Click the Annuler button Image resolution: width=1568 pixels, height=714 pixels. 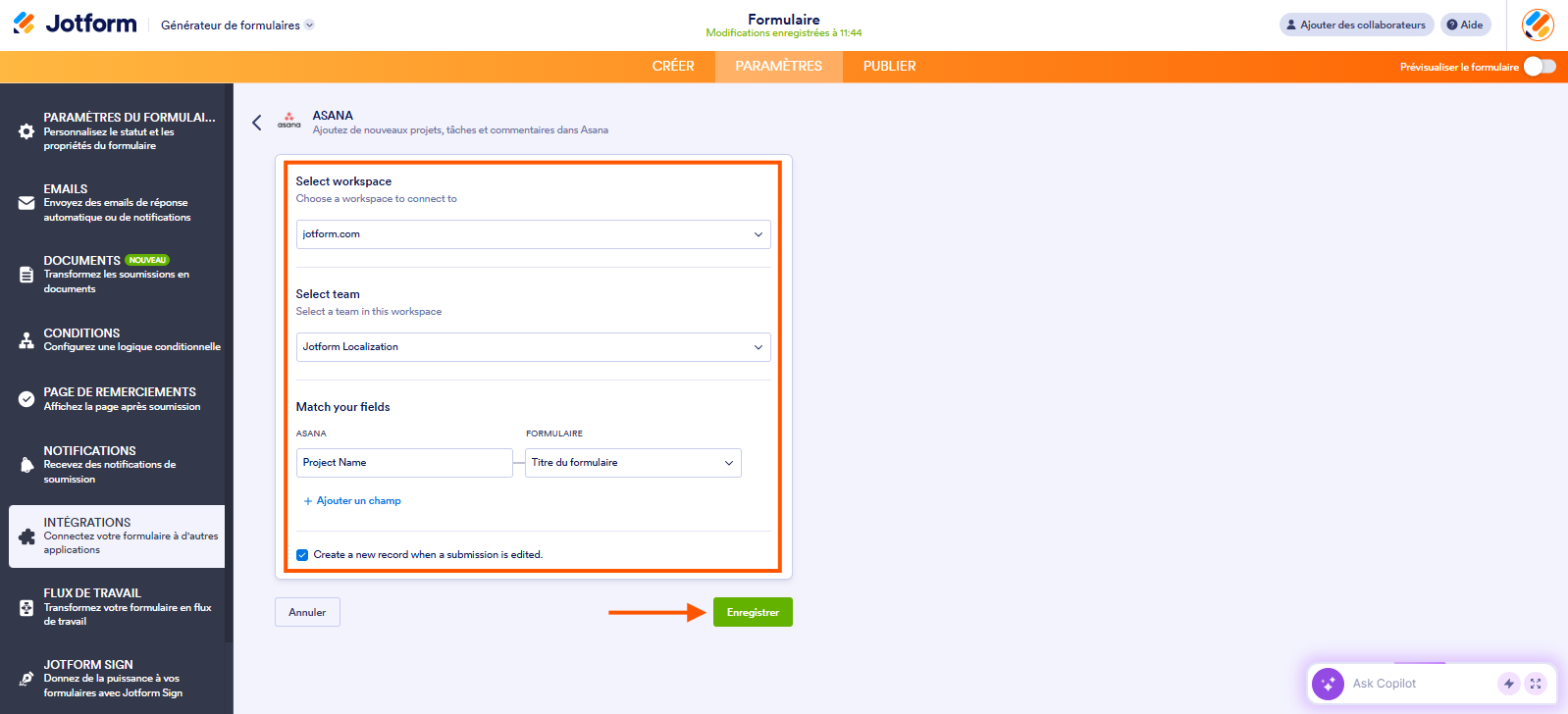pyautogui.click(x=307, y=612)
